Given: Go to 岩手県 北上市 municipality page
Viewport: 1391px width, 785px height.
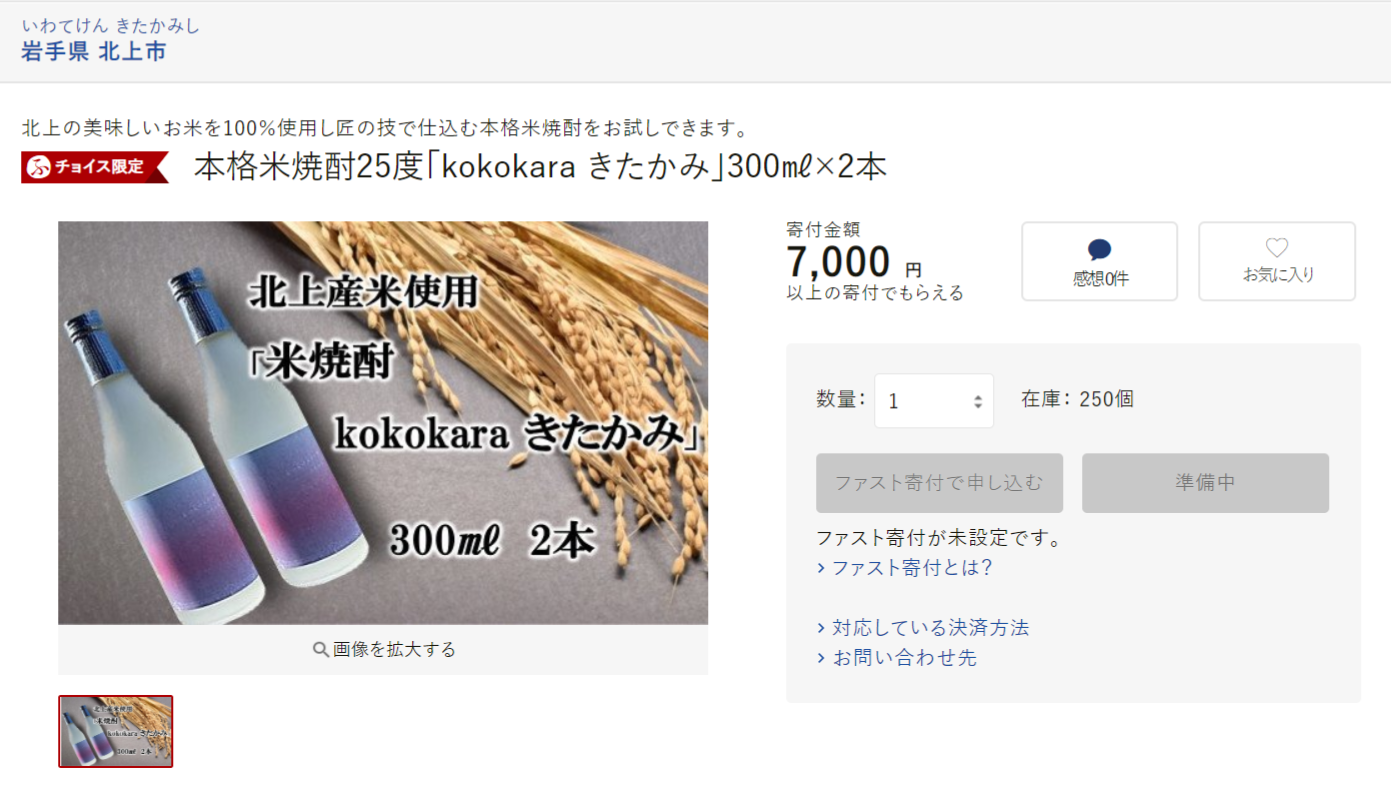Looking at the screenshot, I should [93, 52].
